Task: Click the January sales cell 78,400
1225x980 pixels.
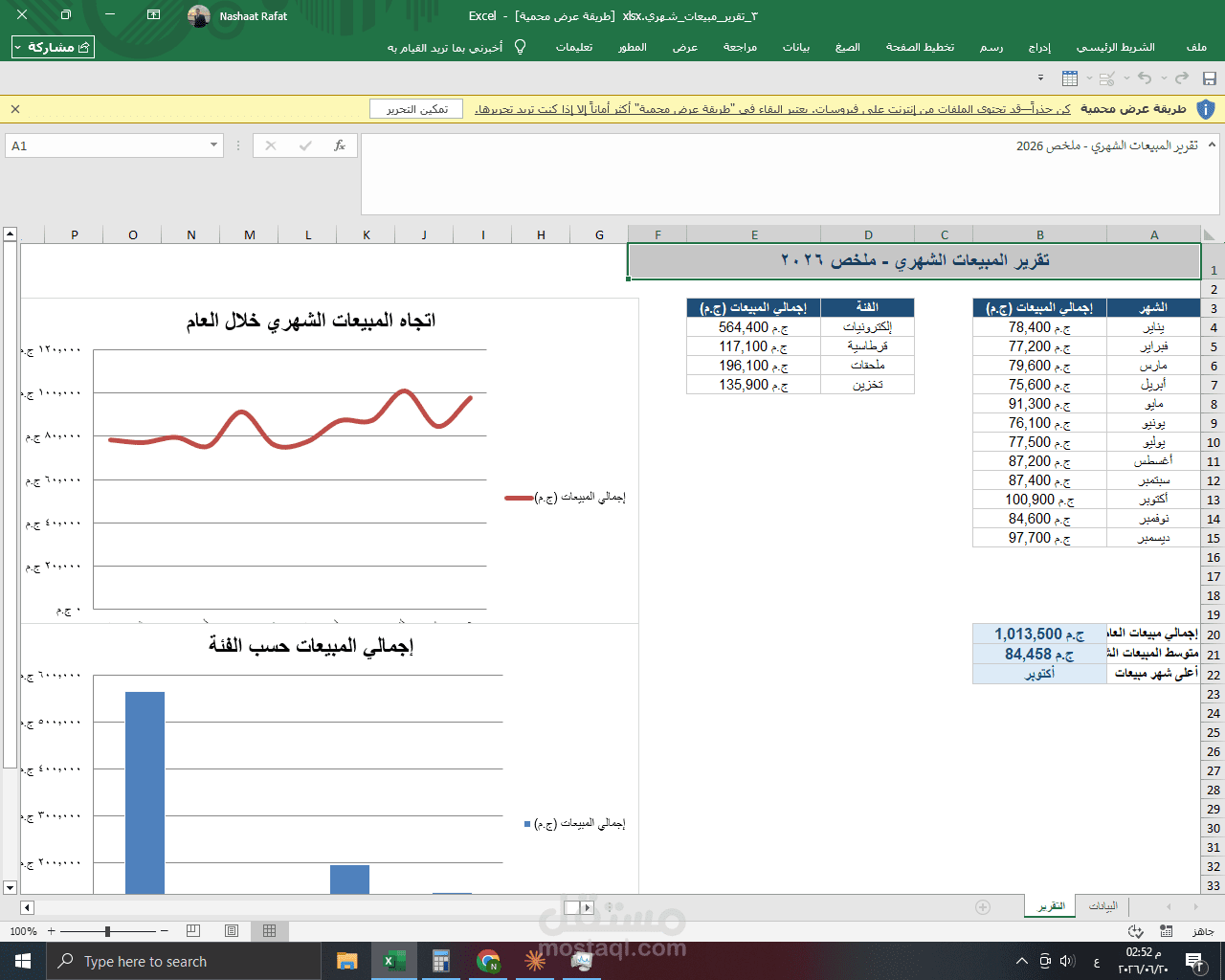Action: coord(1039,327)
